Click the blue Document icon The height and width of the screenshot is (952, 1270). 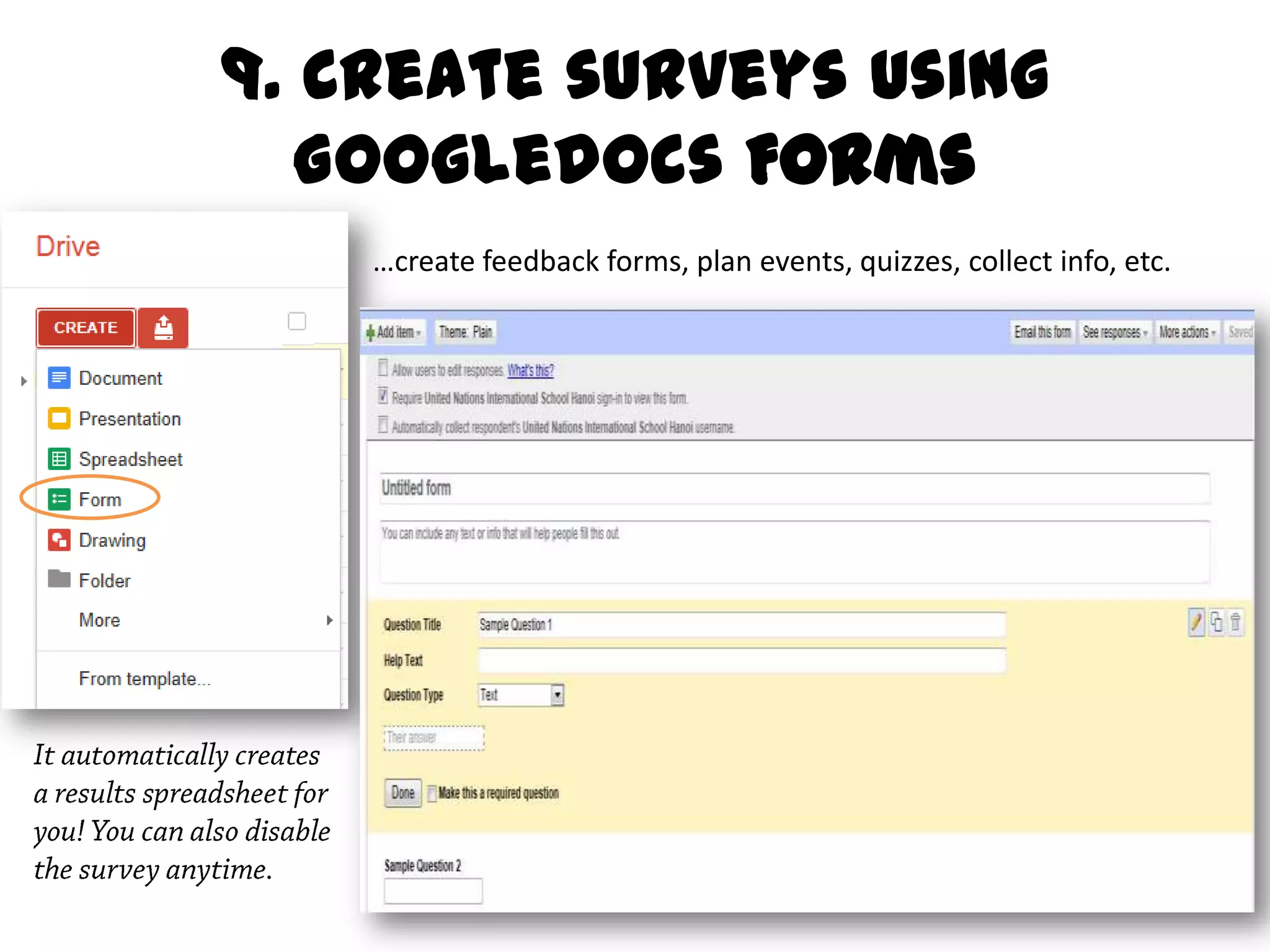click(59, 377)
